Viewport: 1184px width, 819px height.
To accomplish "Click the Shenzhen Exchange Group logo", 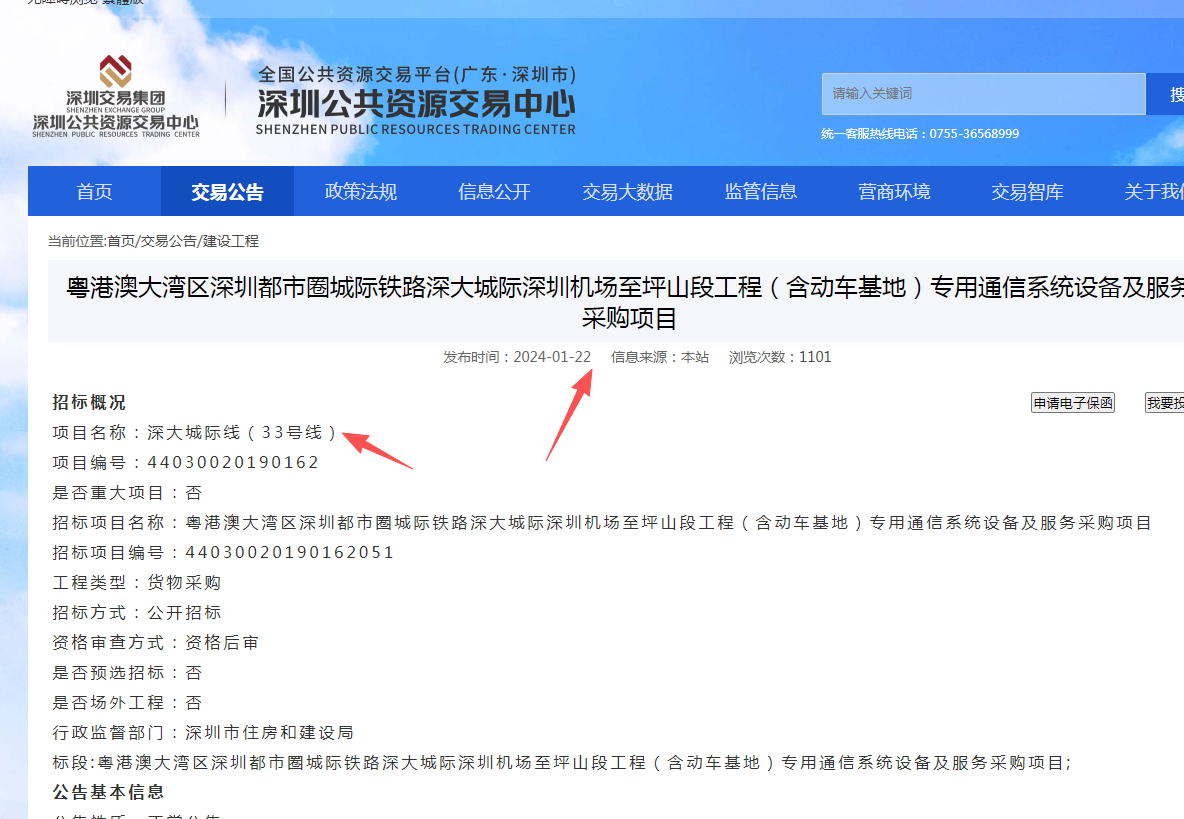I will (115, 97).
